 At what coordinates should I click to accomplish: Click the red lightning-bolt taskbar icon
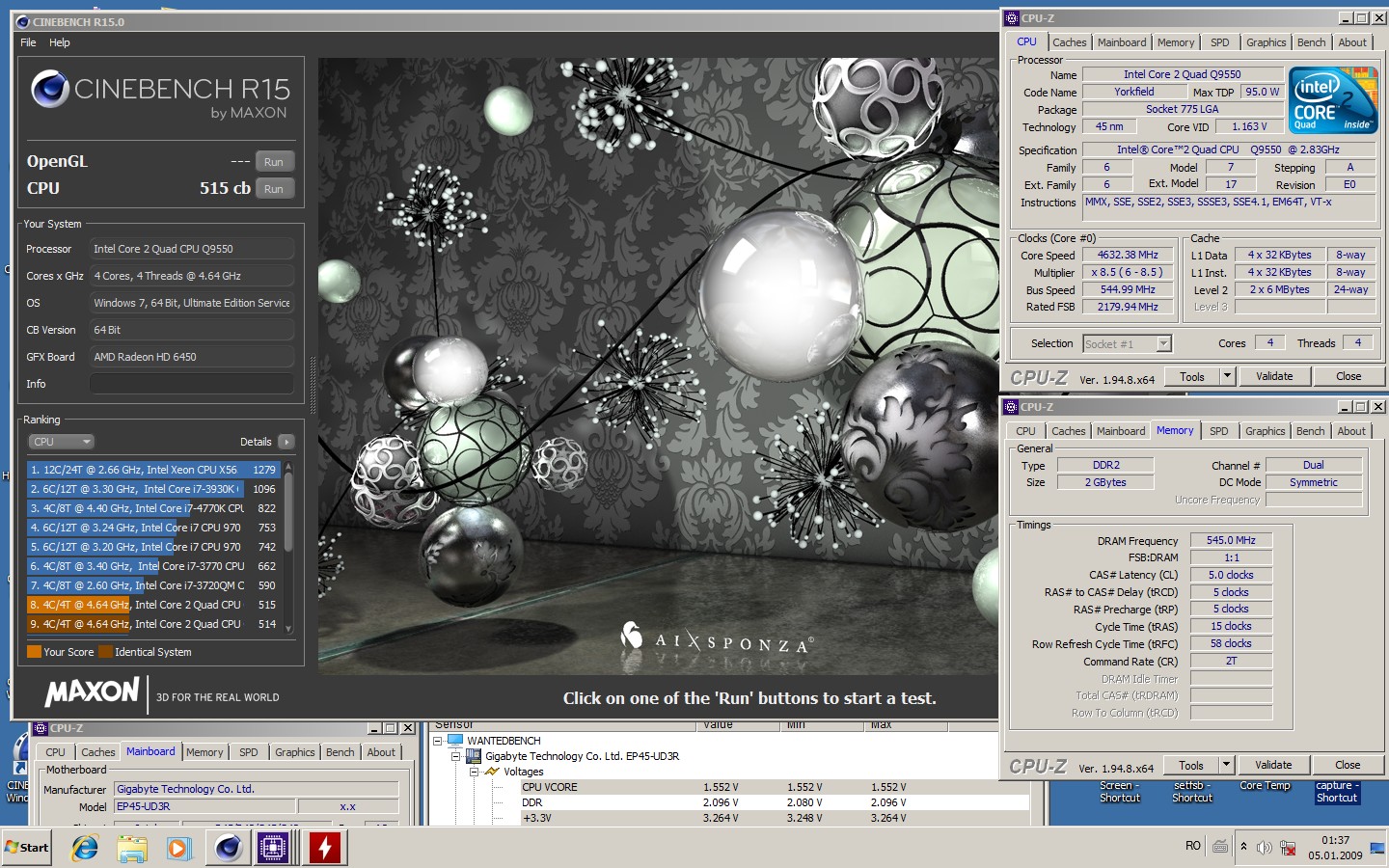click(x=325, y=848)
